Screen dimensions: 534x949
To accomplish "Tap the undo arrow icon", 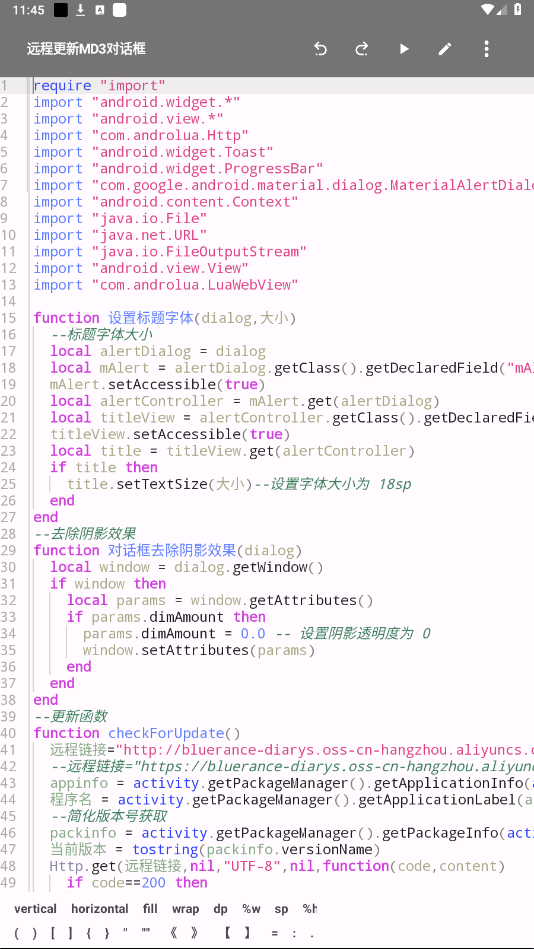I will (x=320, y=49).
